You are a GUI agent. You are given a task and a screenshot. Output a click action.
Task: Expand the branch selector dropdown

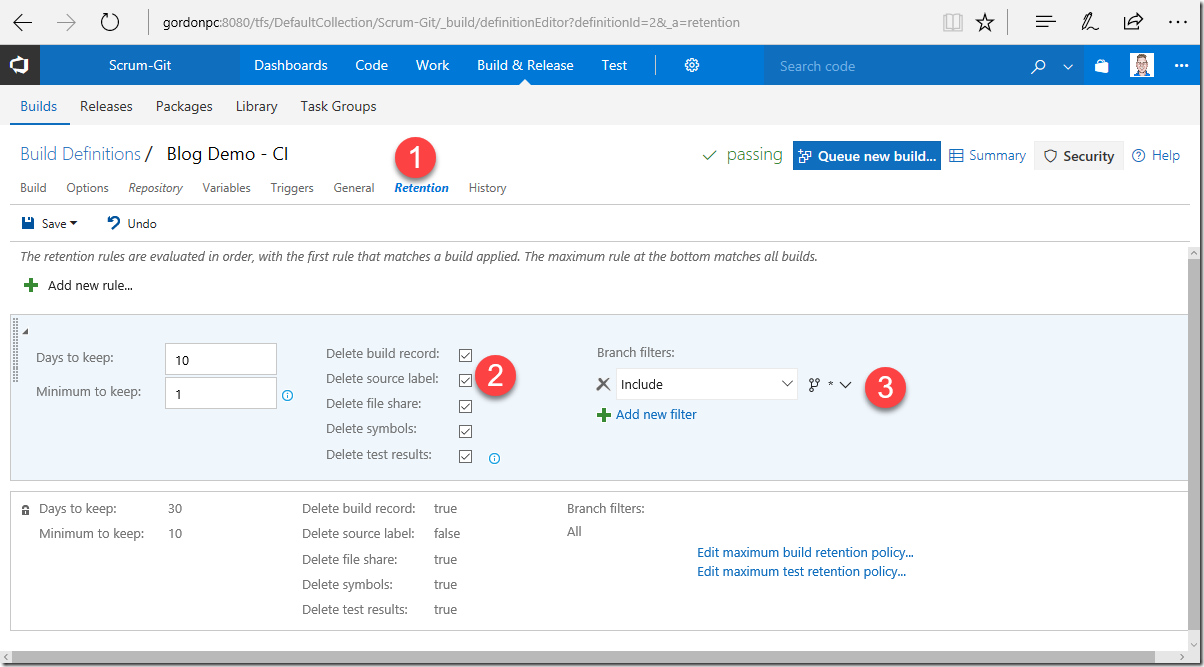click(x=845, y=384)
